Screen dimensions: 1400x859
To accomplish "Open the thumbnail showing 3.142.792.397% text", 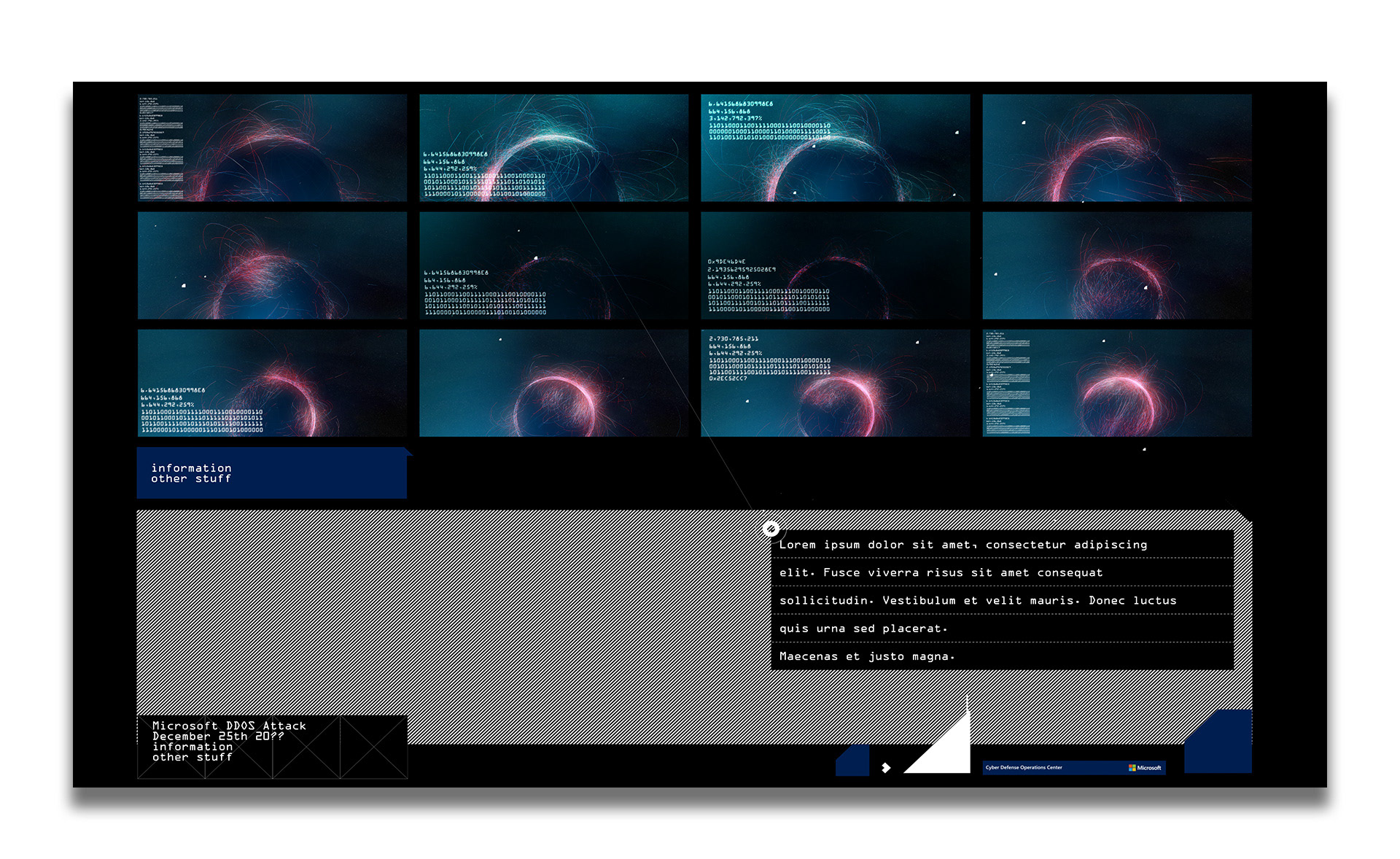I will coord(835,147).
